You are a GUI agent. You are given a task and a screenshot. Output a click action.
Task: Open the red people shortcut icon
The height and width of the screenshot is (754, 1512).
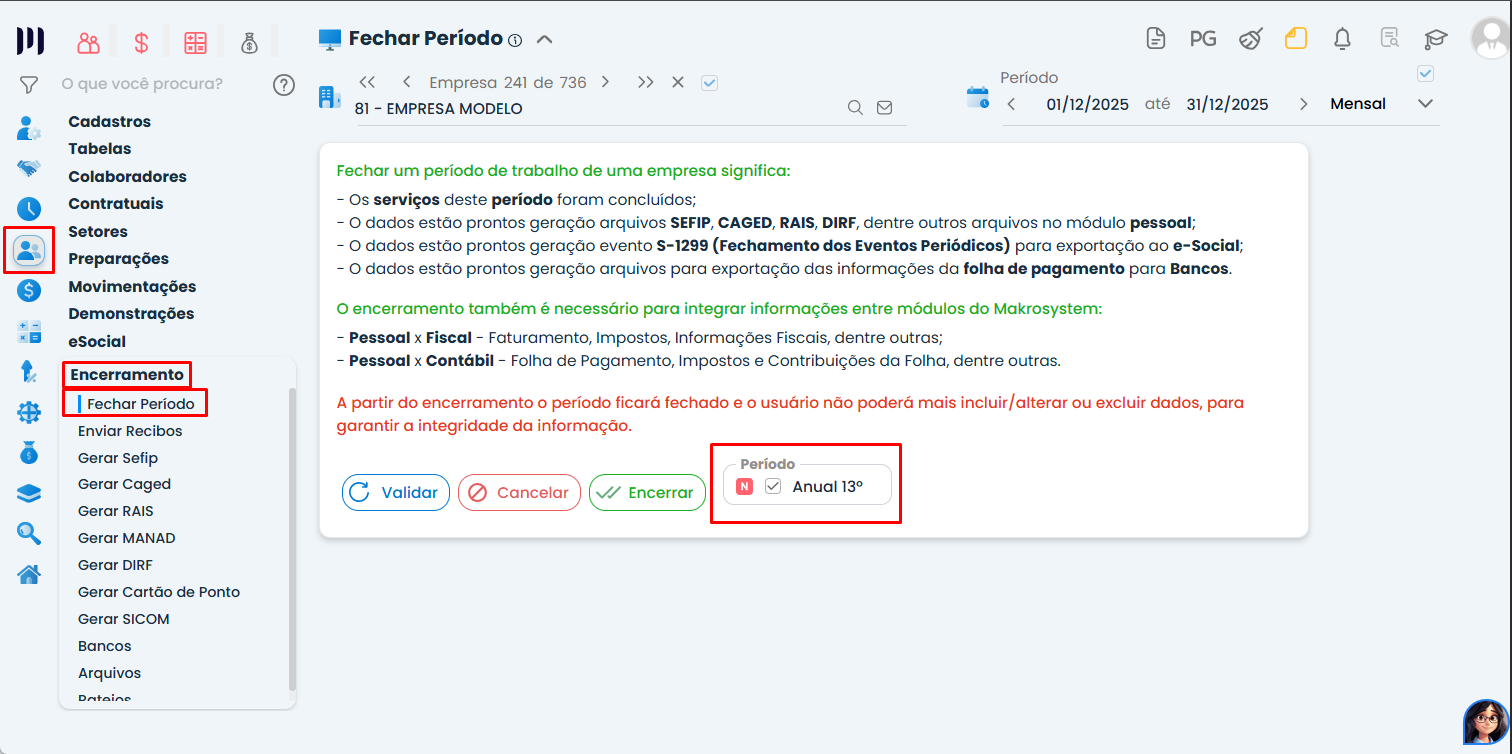tap(89, 43)
